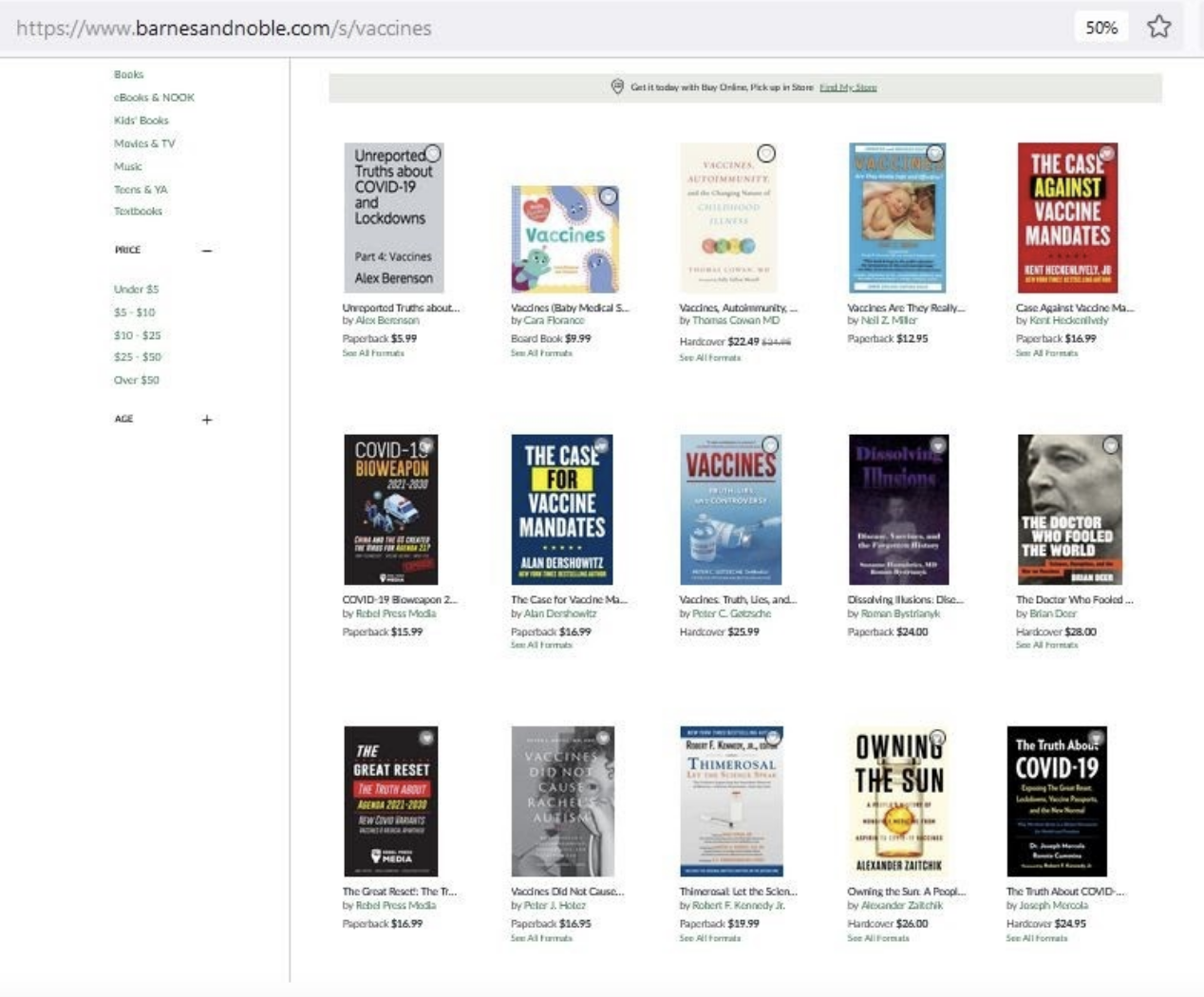Bookmark this page with the star icon
Image resolution: width=1204 pixels, height=997 pixels.
coord(1158,27)
